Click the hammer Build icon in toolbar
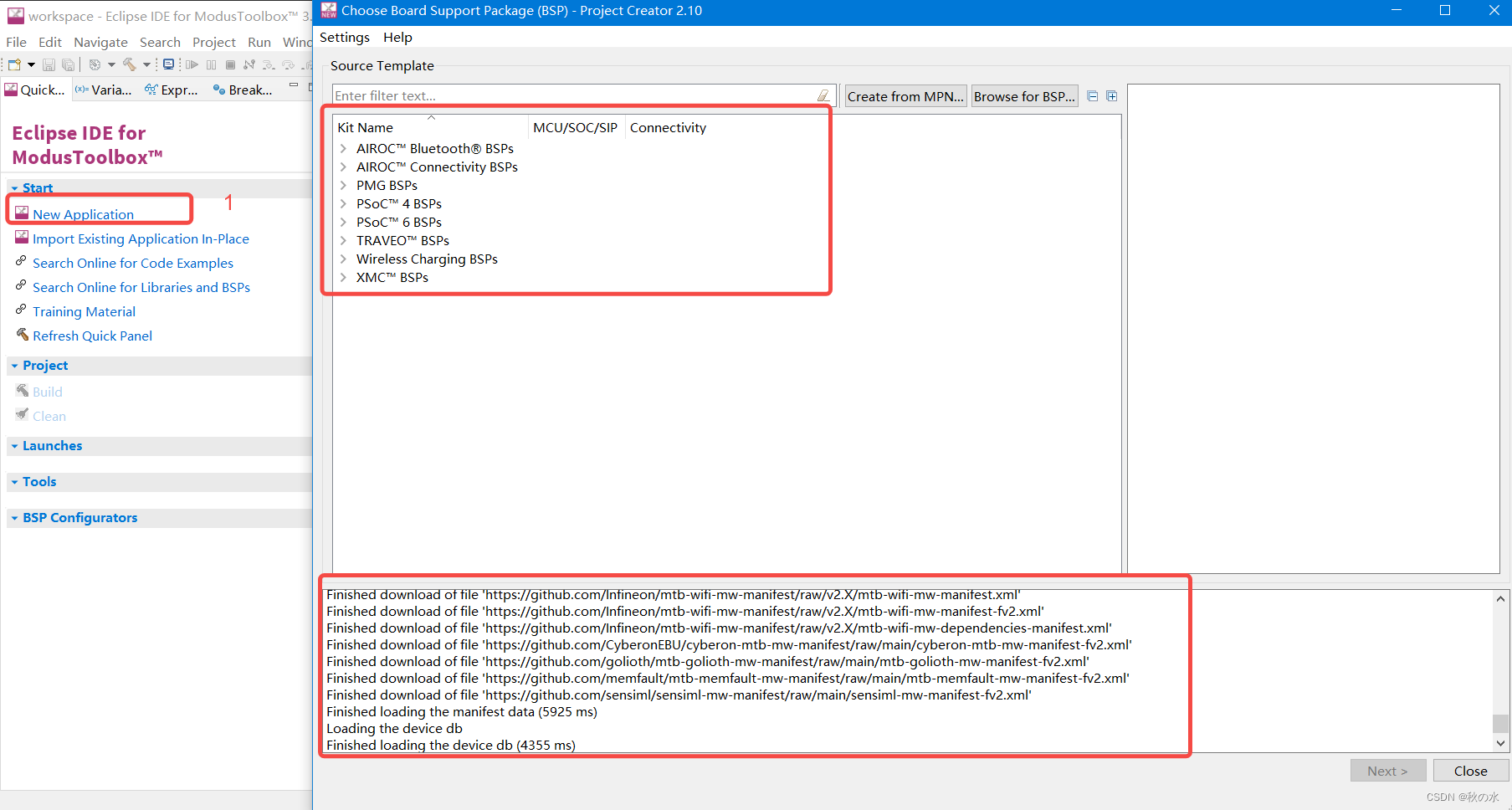This screenshot has width=1512, height=810. coord(129,64)
